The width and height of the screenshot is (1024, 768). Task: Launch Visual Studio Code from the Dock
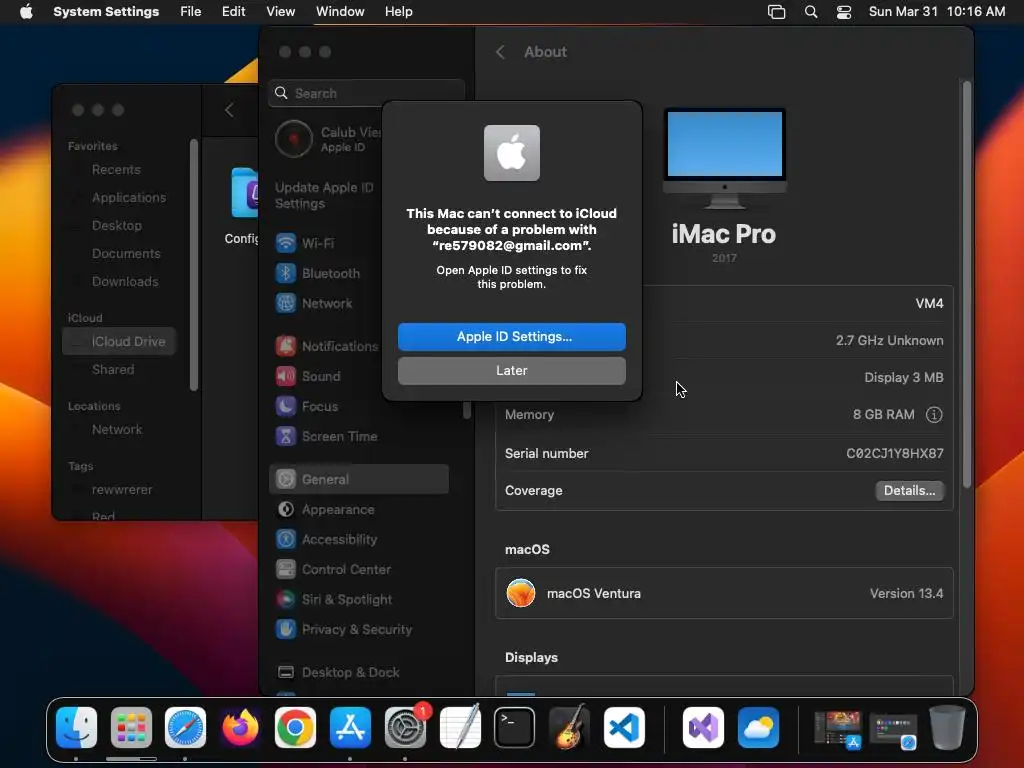pos(624,728)
